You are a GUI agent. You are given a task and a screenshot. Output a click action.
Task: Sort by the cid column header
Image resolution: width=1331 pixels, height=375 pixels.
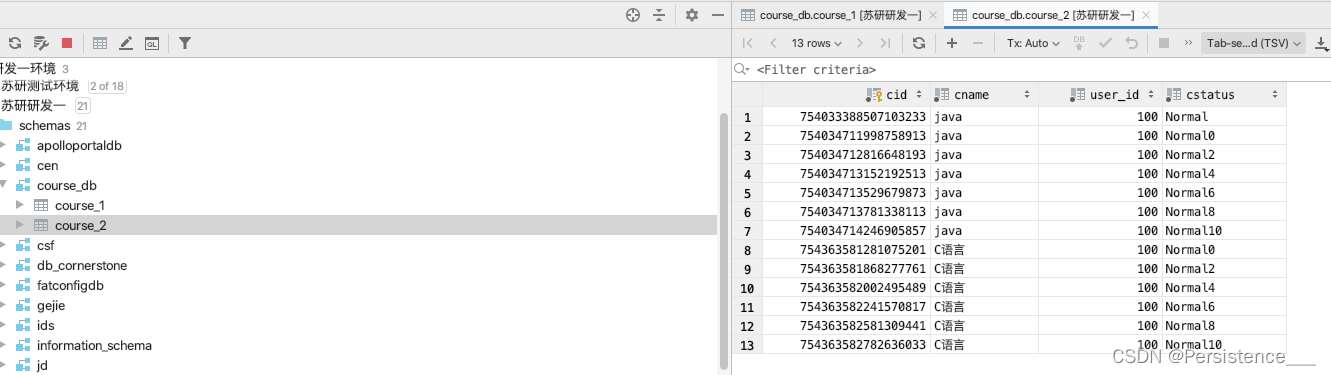[846, 95]
